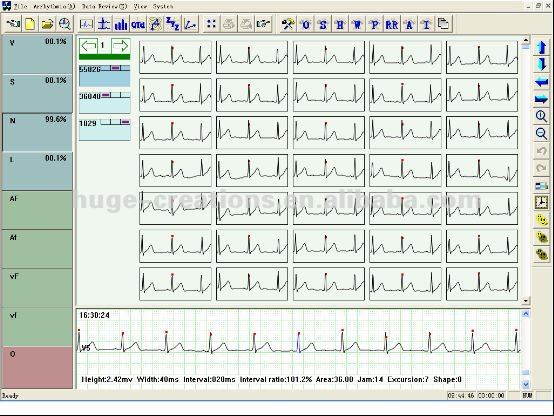Viewport: 554px width, 416px height.
Task: Select the O category red panel
Action: click(37, 367)
